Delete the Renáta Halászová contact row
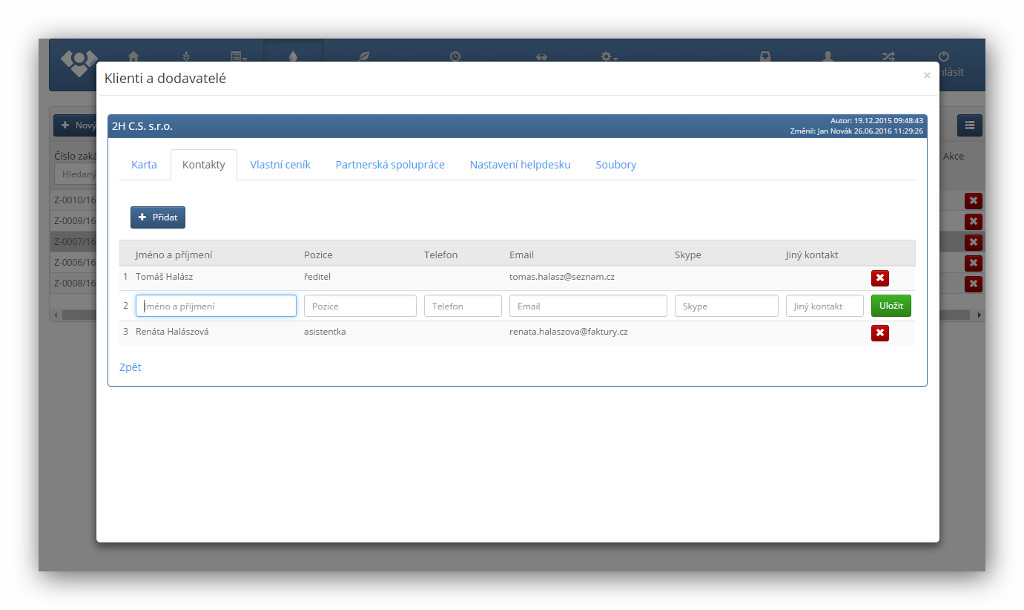1024x610 pixels. pos(879,333)
